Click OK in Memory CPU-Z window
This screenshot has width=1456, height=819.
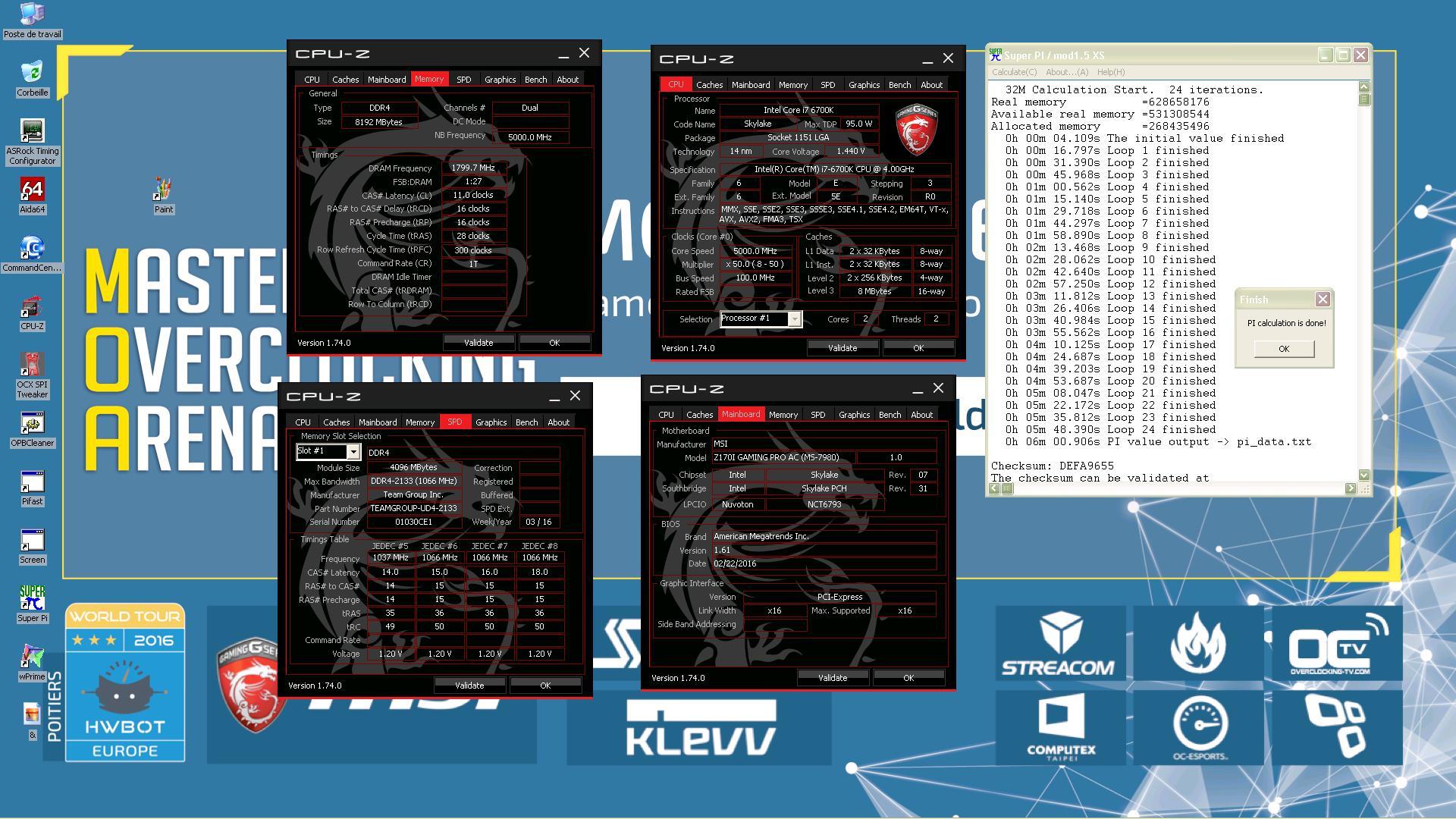[x=554, y=343]
